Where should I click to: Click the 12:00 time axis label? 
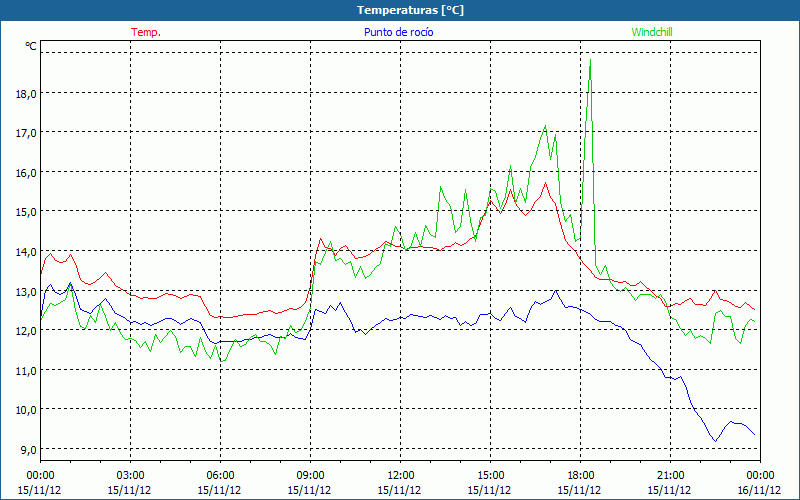click(401, 476)
